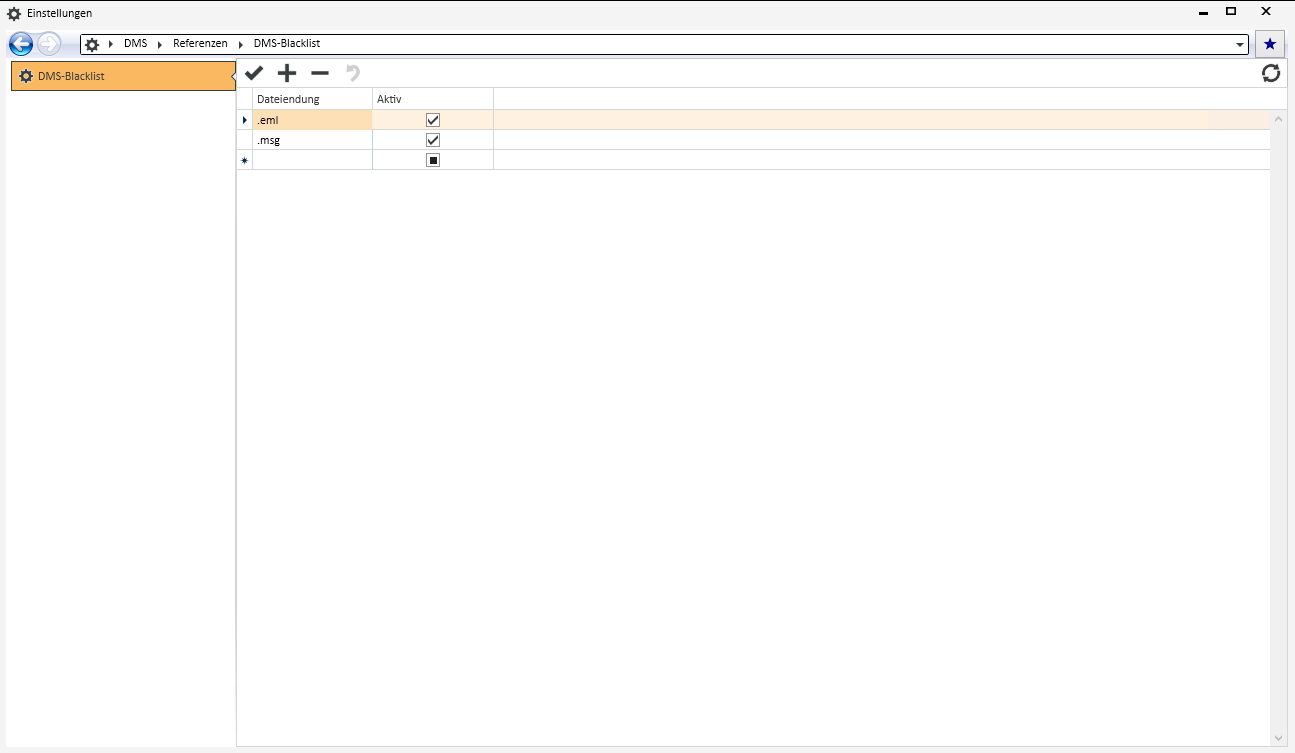Image resolution: width=1295 pixels, height=753 pixels.
Task: Maximize the Einstellungen window
Action: tap(1231, 11)
